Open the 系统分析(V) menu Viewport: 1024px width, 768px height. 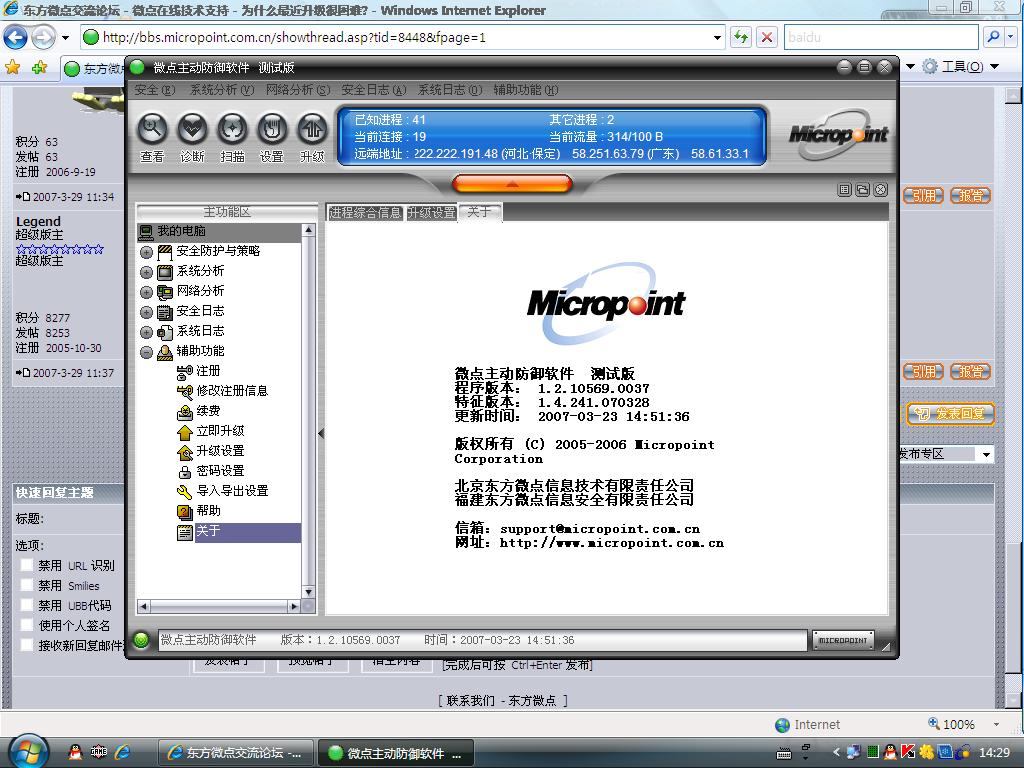tap(222, 90)
